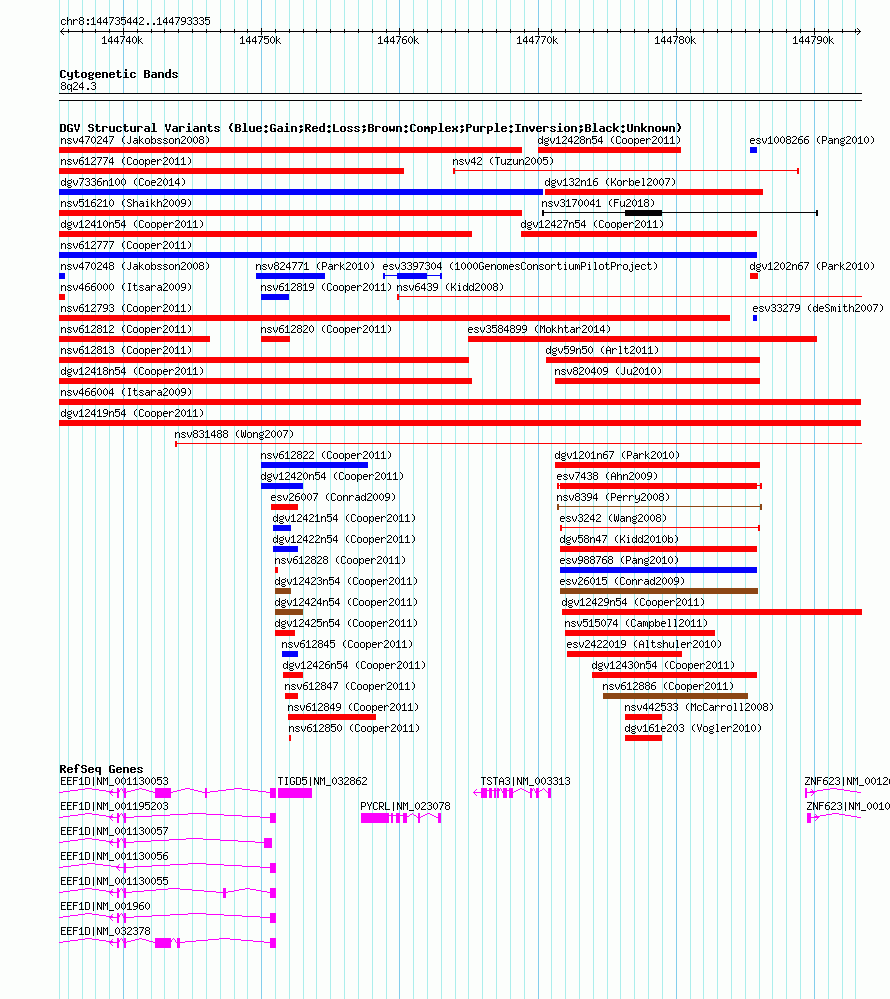
Task: Select the esv1008266 (Pang2010) label
Action: point(812,140)
